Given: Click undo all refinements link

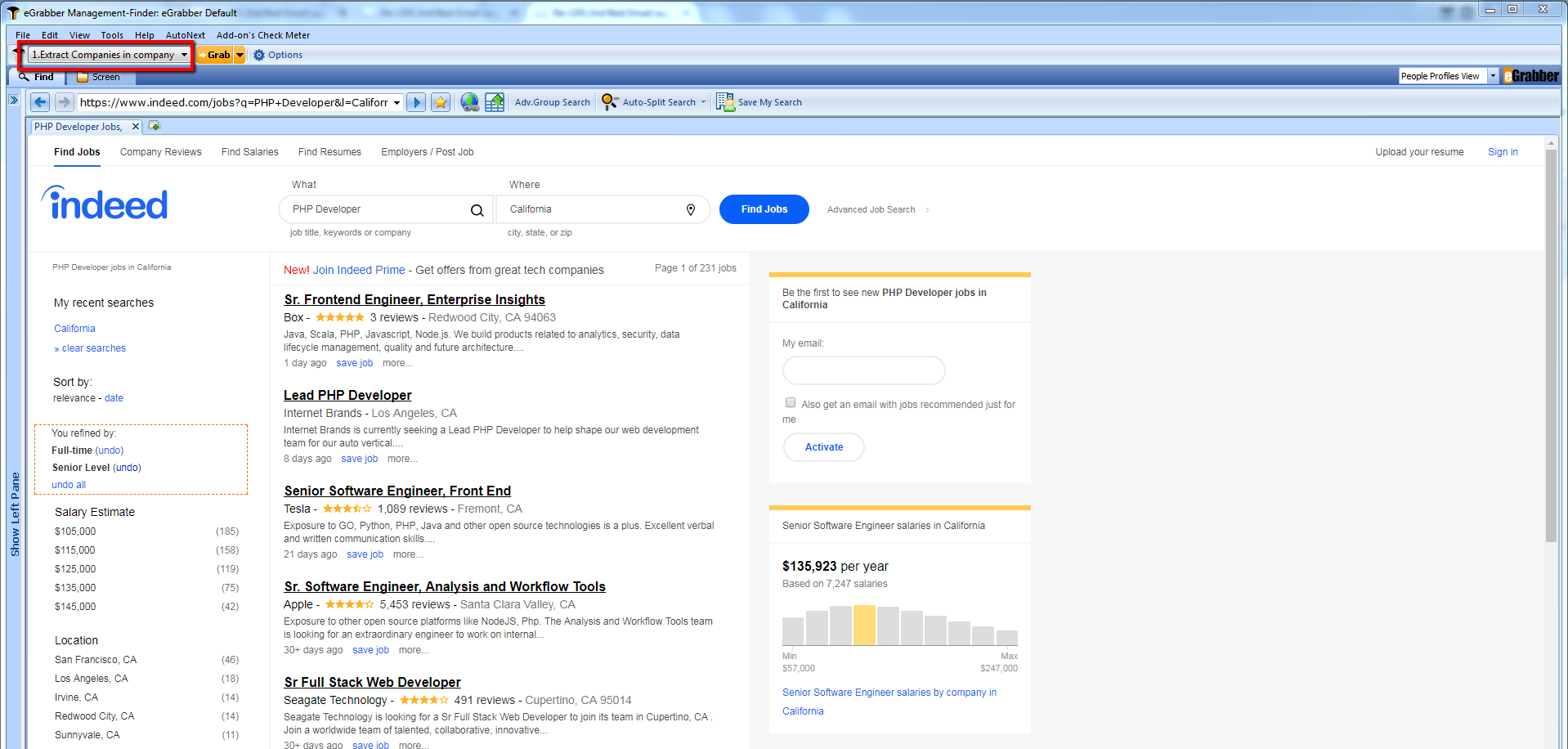Looking at the screenshot, I should click(69, 485).
